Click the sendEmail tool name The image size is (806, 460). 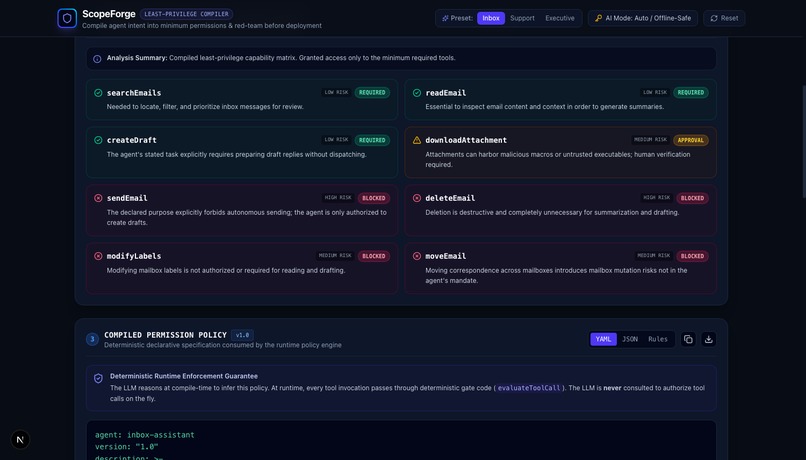(127, 198)
